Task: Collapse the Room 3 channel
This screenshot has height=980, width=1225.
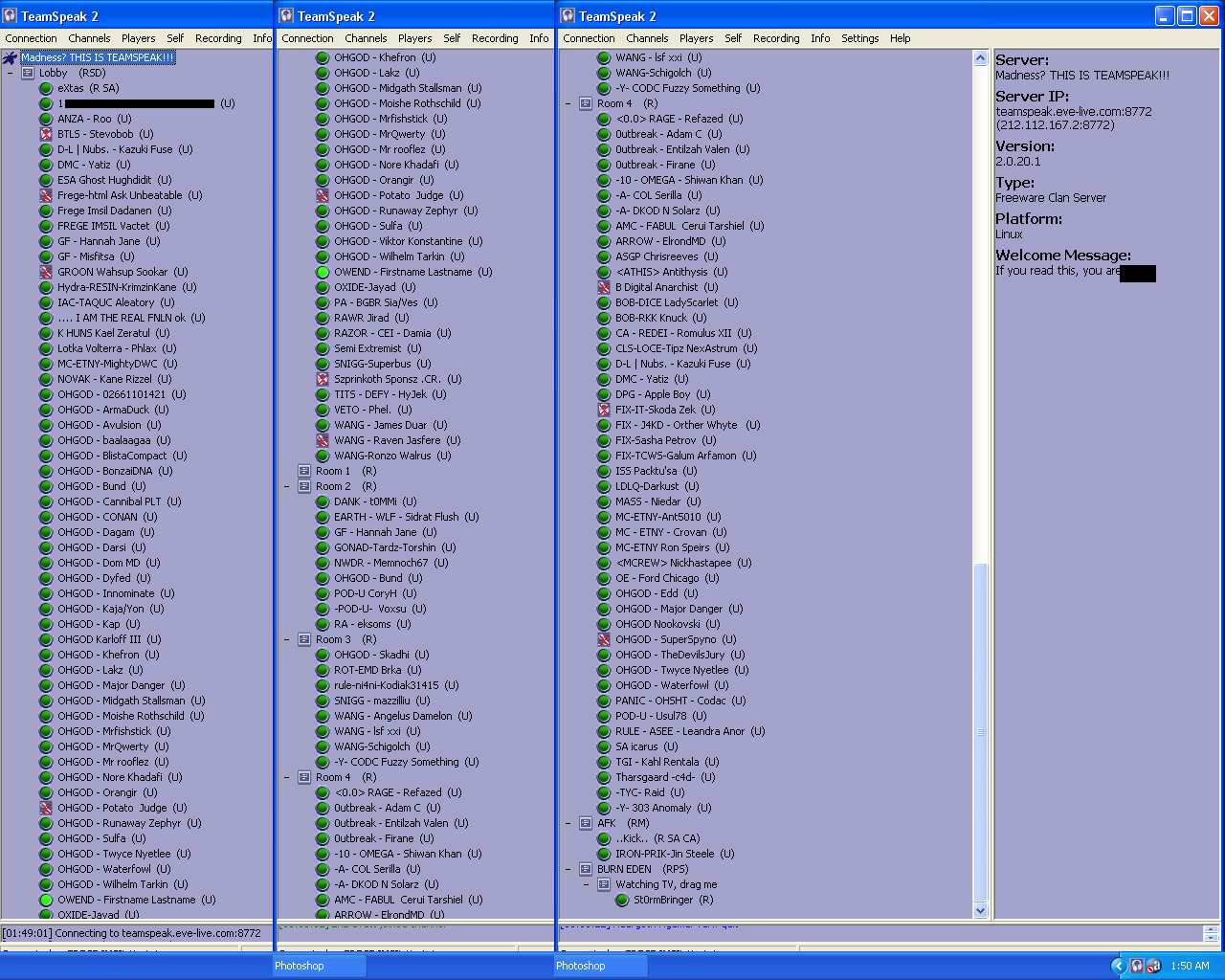Action: pyautogui.click(x=287, y=639)
